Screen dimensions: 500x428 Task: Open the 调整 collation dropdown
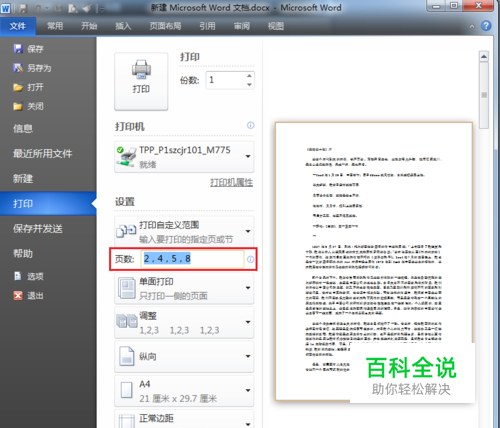pyautogui.click(x=184, y=322)
